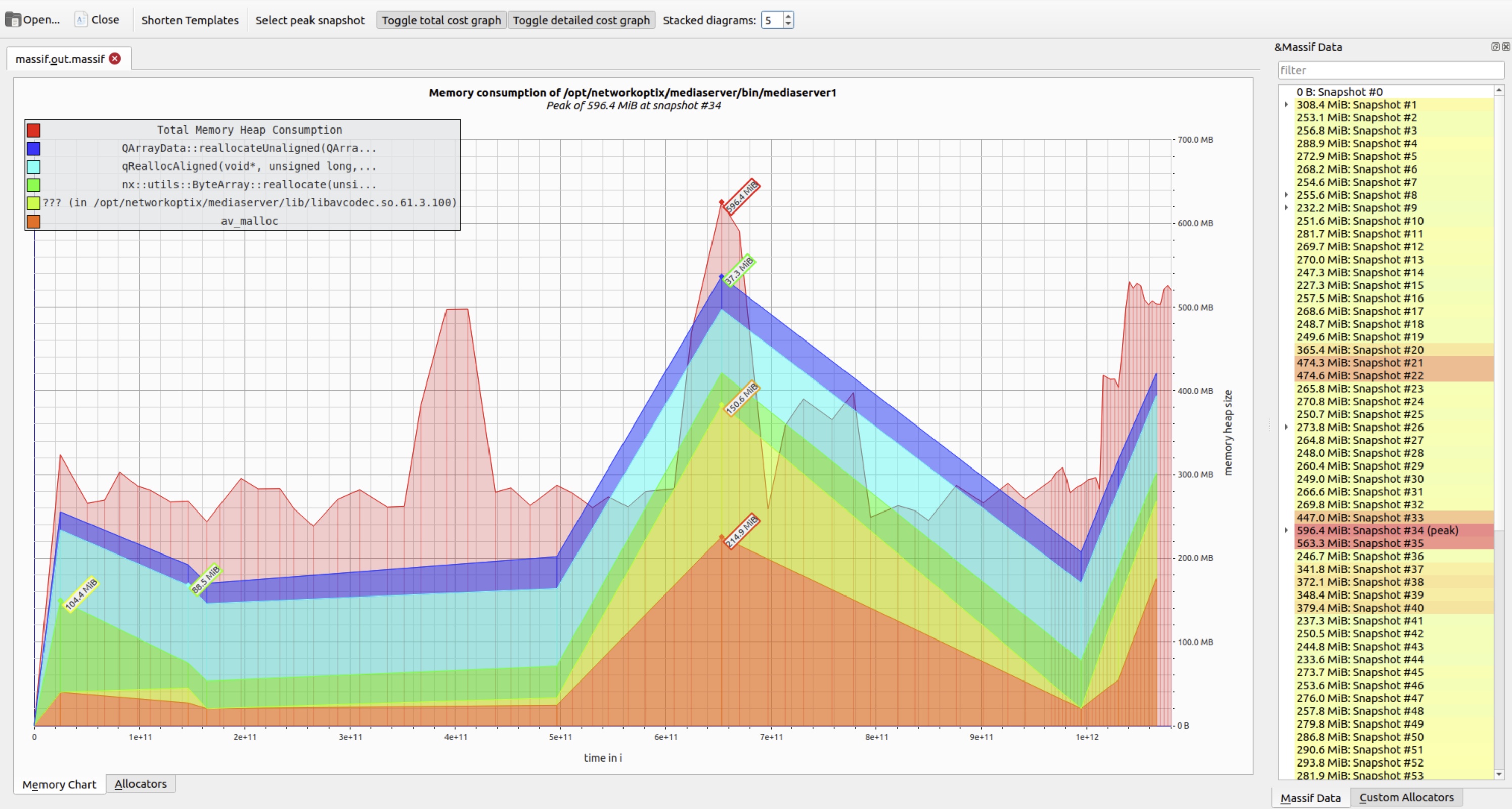The width and height of the screenshot is (1512, 809).
Task: Decrease Stacked diagrams spinbox value
Action: click(x=788, y=24)
